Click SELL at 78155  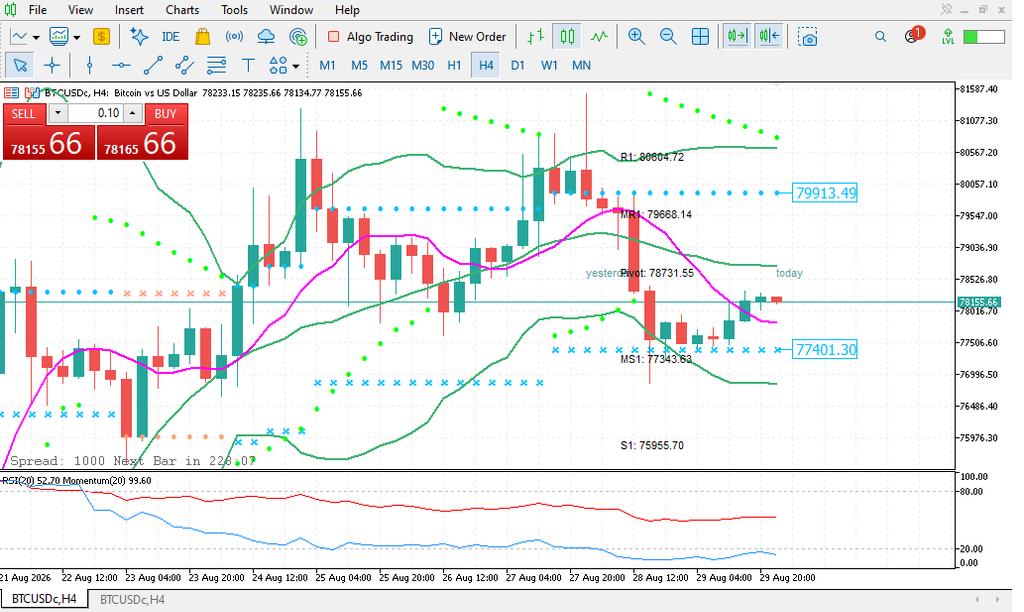click(x=48, y=142)
